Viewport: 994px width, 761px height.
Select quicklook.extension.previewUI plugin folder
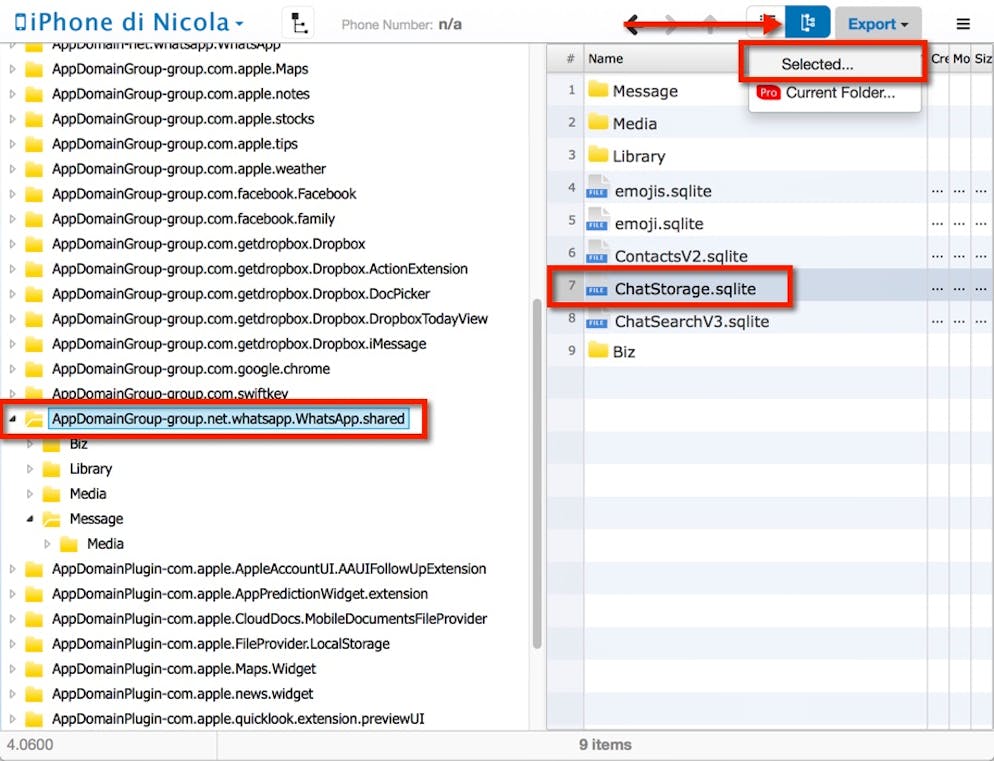(238, 719)
